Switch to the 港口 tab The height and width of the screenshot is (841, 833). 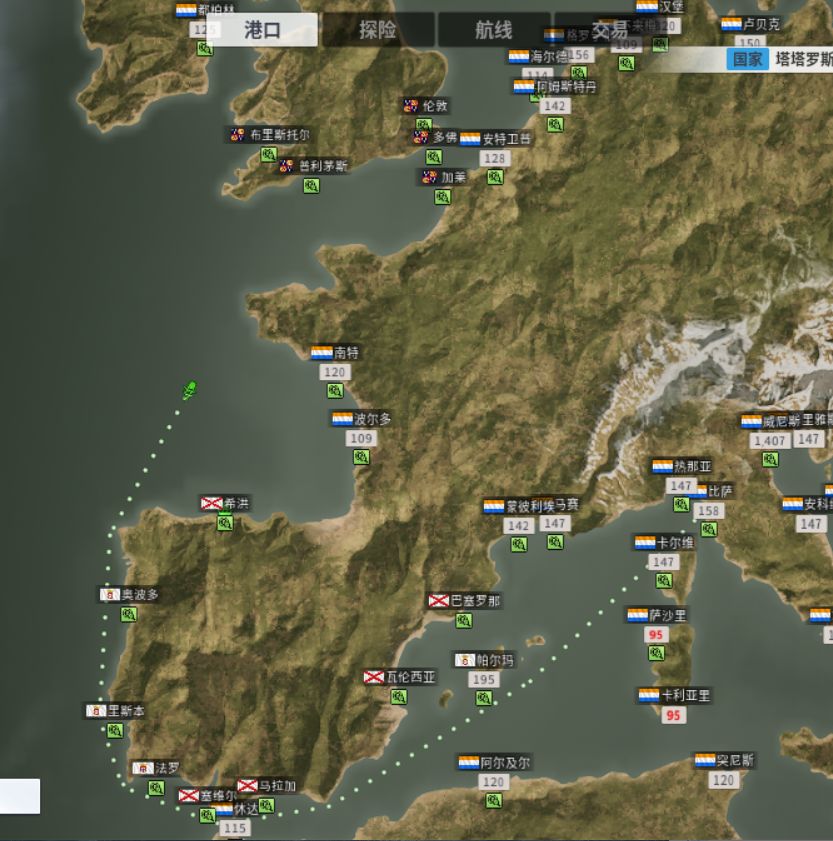tap(262, 30)
